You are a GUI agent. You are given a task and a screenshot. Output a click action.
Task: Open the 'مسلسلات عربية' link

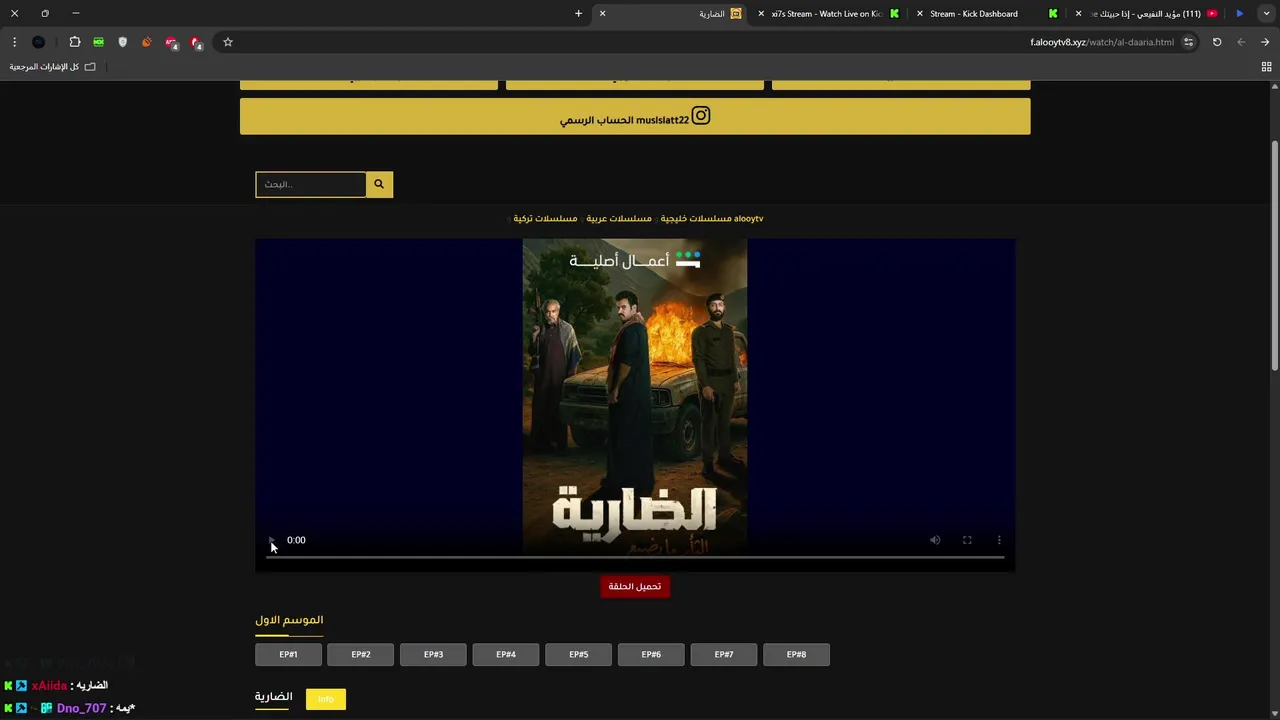[619, 218]
